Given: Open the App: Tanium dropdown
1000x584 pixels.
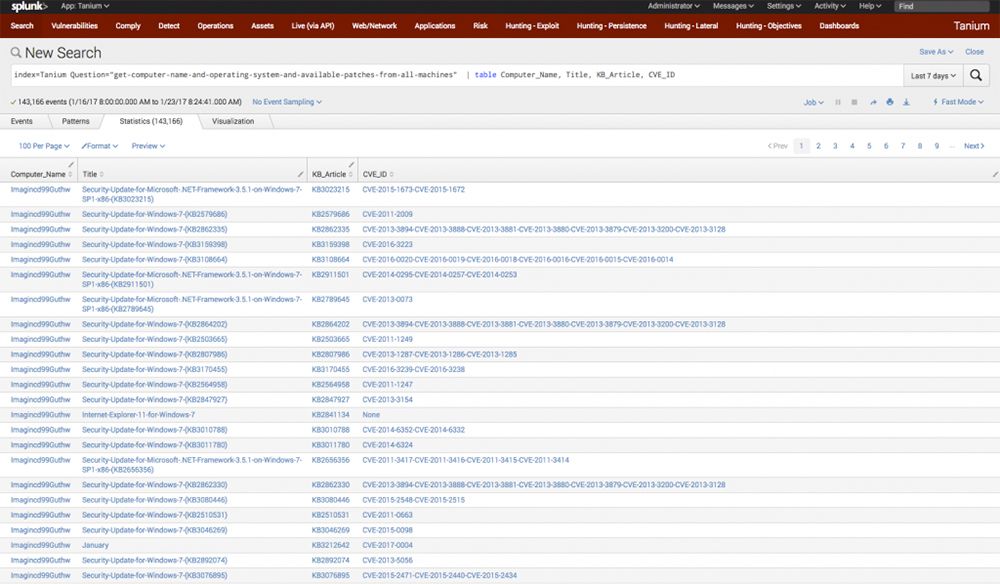Looking at the screenshot, I should point(85,6).
